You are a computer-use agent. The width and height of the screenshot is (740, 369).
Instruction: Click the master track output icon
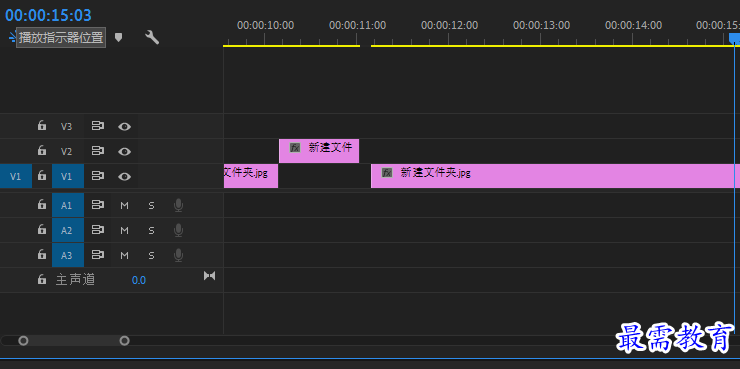click(209, 276)
